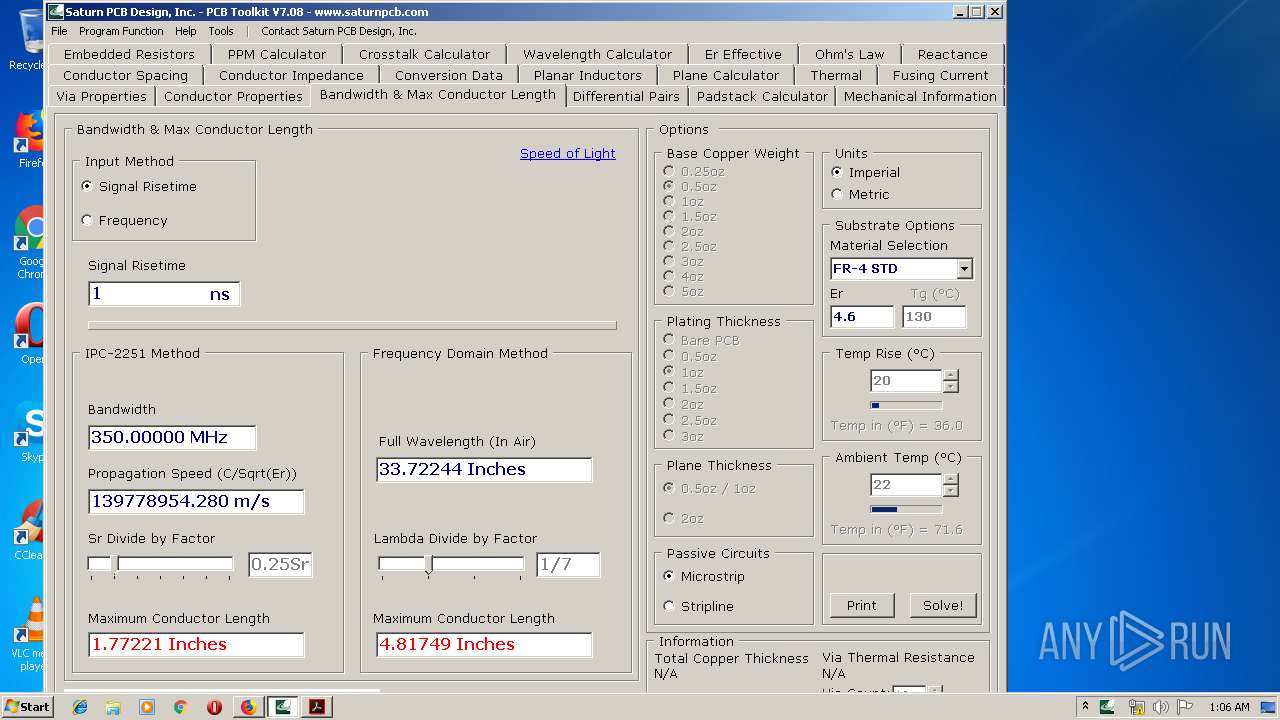The width and height of the screenshot is (1280, 720).
Task: Click the Print button
Action: click(x=861, y=605)
